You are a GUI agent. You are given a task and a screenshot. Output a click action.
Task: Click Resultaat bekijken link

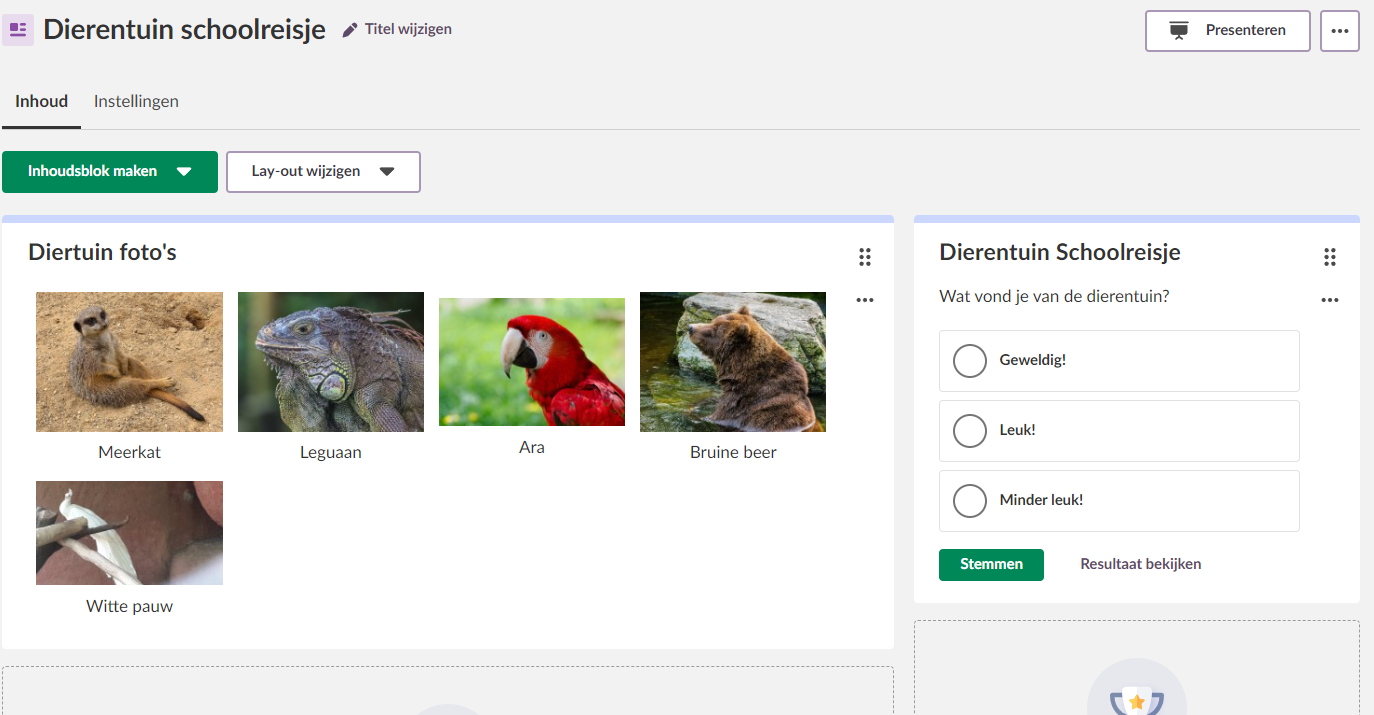1141,564
